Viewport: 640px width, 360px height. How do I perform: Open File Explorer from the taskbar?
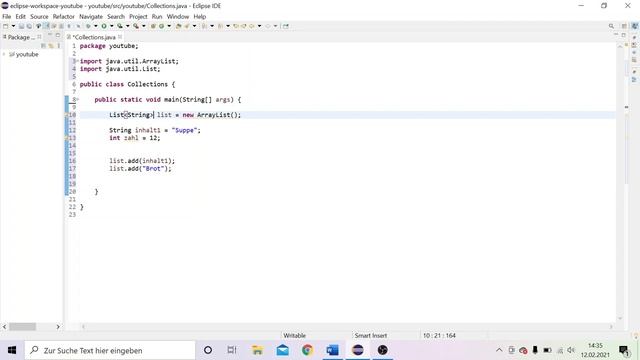pyautogui.click(x=257, y=350)
